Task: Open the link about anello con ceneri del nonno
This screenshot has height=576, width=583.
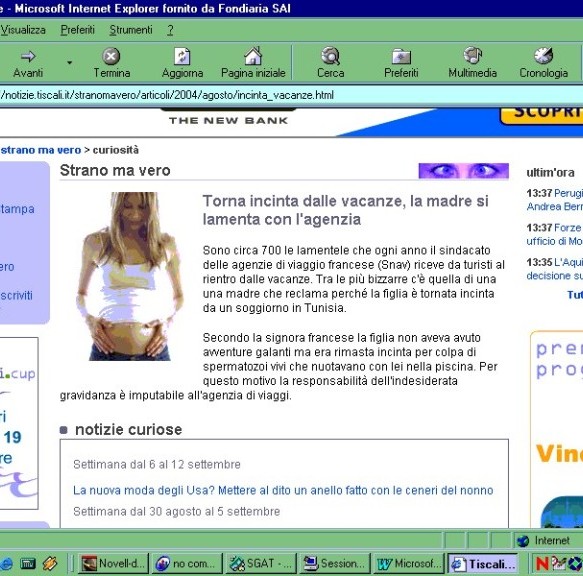Action: click(283, 490)
